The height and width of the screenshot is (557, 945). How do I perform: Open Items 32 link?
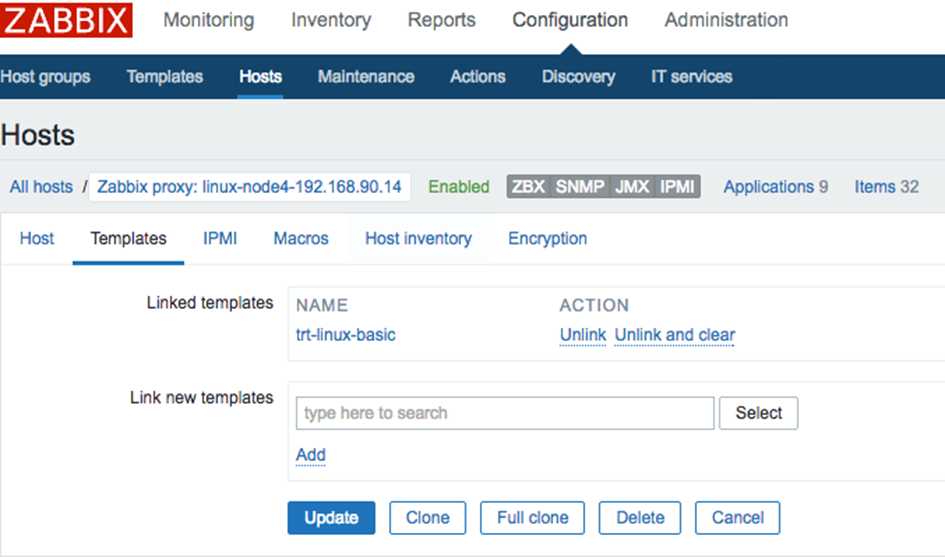click(x=887, y=187)
